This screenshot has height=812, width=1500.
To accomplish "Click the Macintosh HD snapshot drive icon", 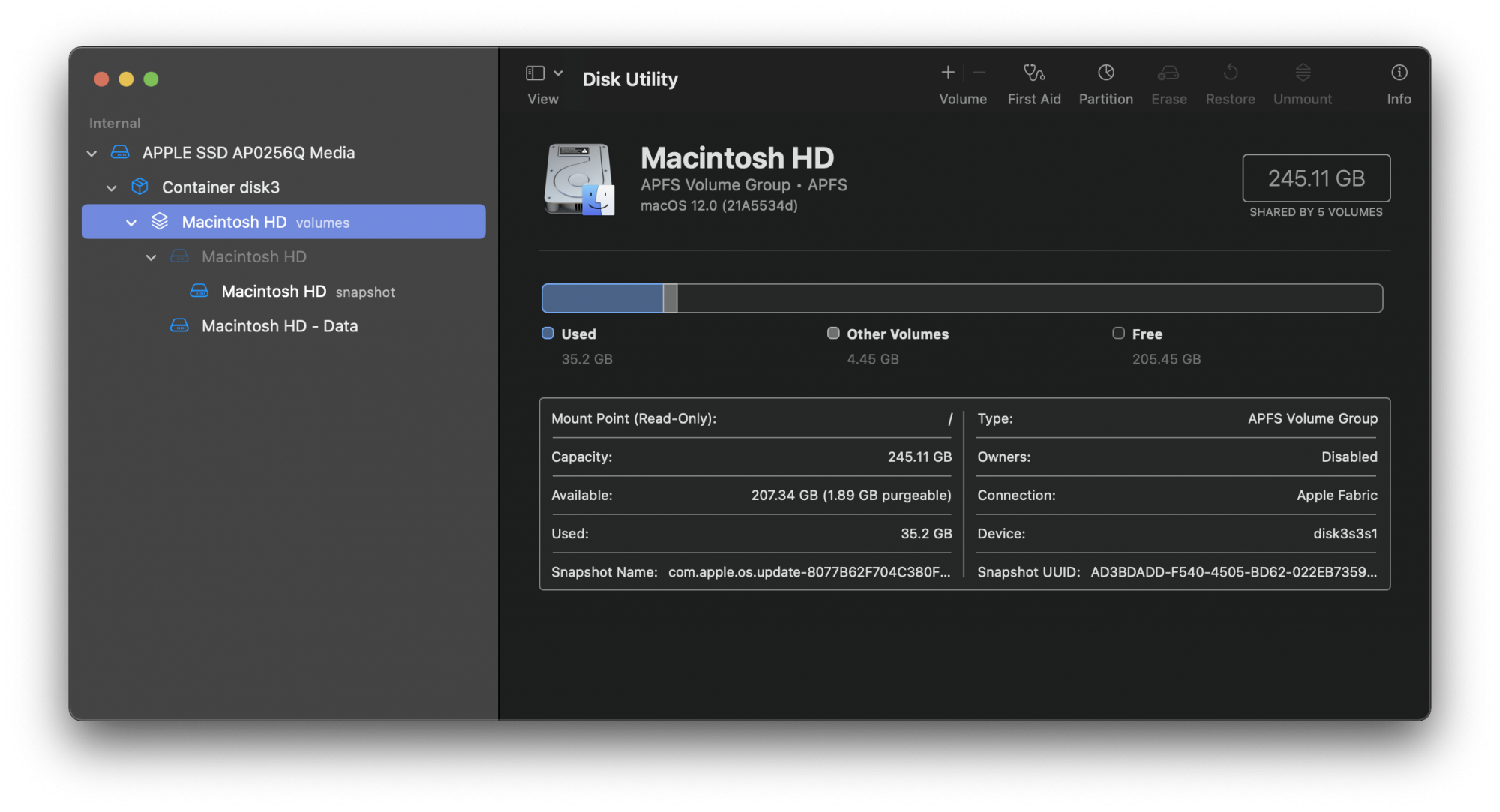I will (199, 291).
